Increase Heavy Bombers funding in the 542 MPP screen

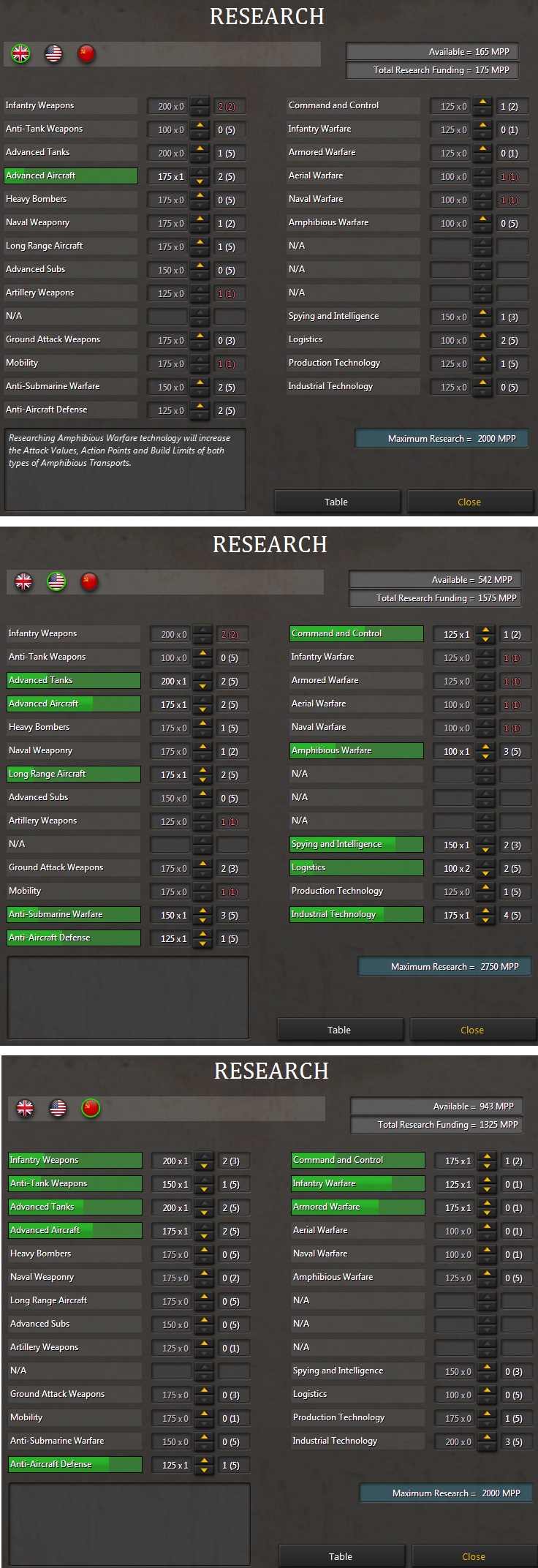[x=202, y=723]
